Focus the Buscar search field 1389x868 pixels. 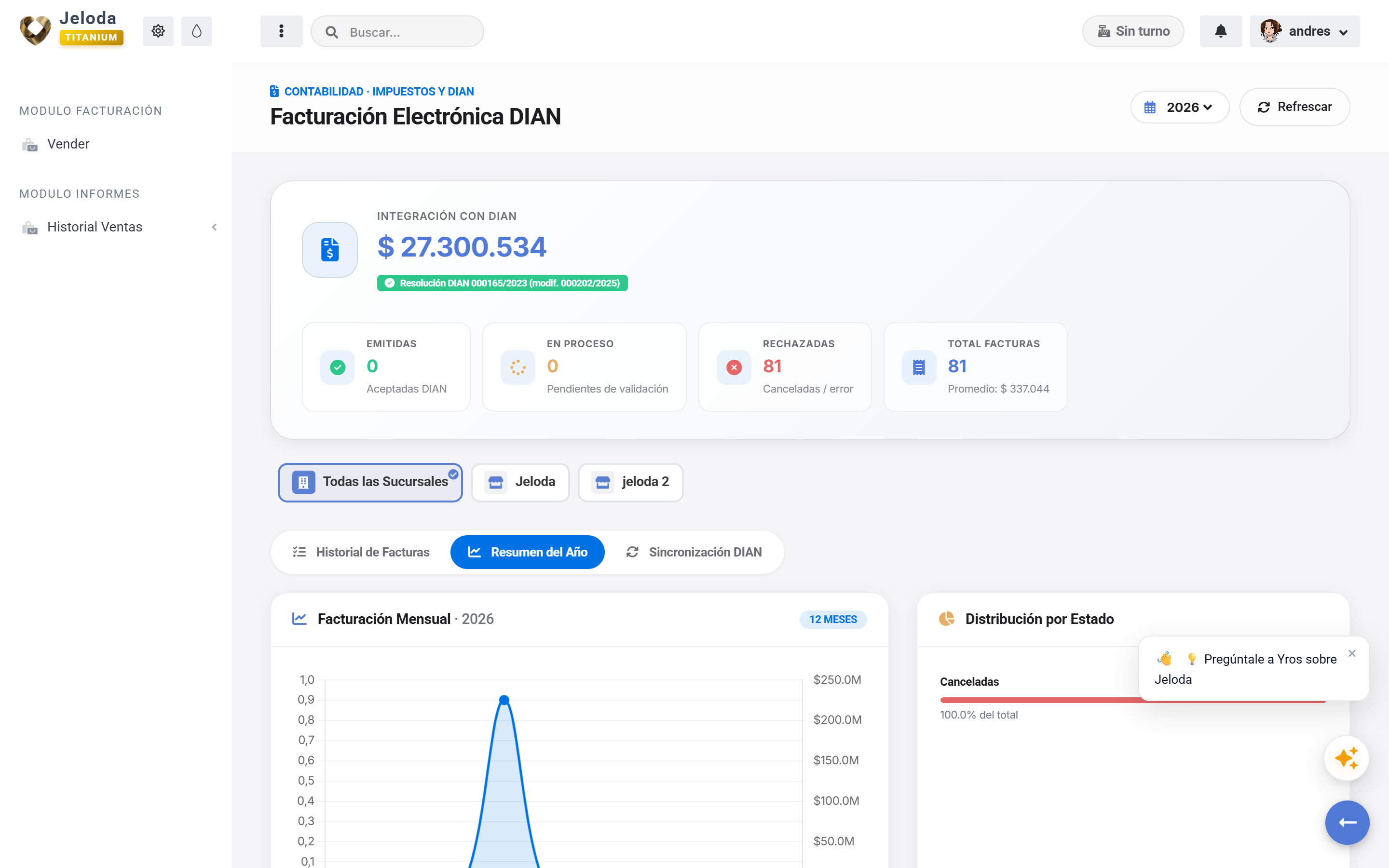[397, 31]
